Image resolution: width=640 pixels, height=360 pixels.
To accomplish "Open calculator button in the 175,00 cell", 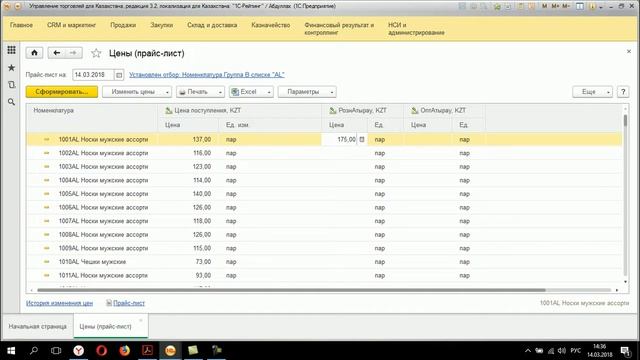I will pos(362,140).
